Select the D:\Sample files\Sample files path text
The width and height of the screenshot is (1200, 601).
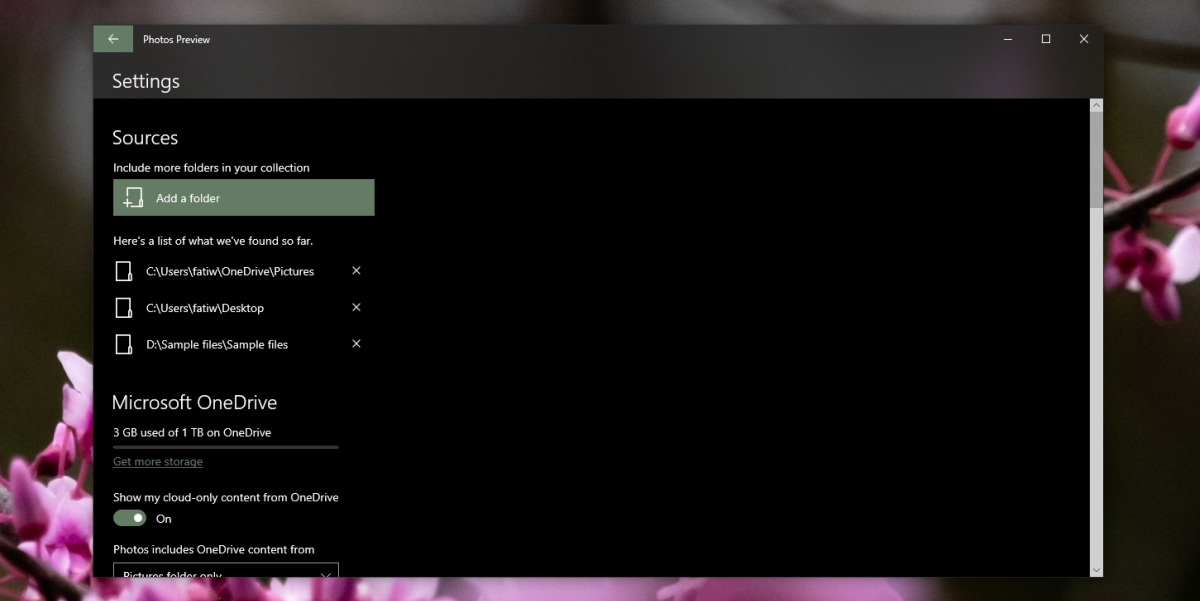pyautogui.click(x=217, y=344)
